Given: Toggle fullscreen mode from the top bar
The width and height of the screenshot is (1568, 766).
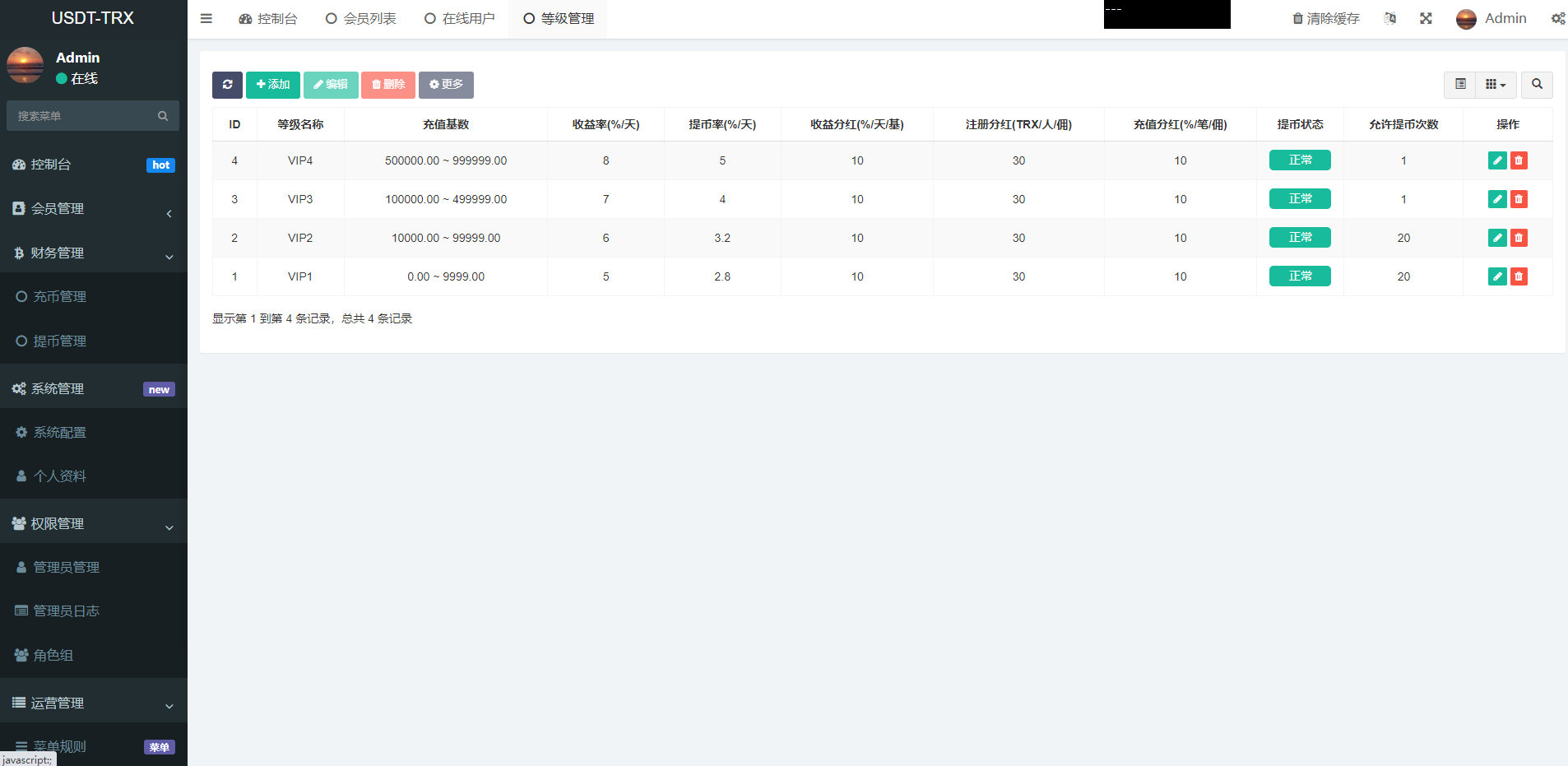Looking at the screenshot, I should point(1426,18).
